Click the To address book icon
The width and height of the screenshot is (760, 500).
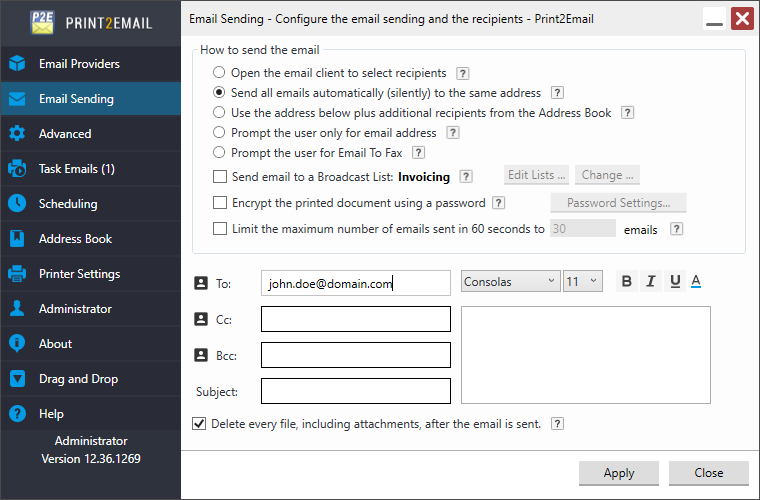(199, 284)
